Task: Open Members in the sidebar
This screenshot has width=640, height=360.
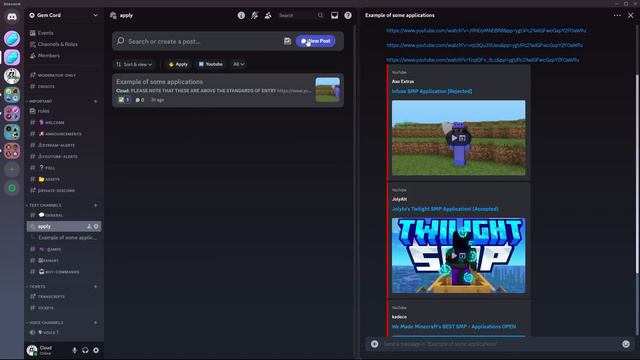Action: [x=64, y=56]
